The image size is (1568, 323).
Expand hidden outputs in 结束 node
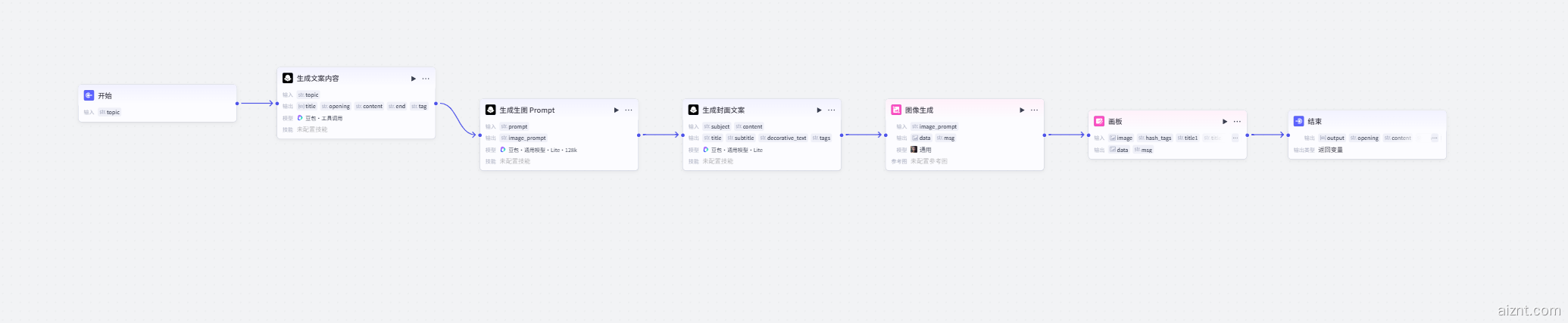coord(1434,138)
